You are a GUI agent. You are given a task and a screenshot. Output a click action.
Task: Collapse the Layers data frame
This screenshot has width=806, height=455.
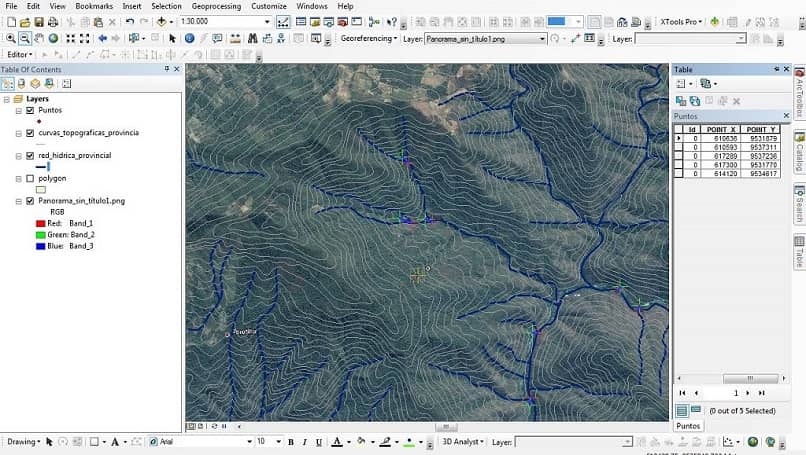point(7,99)
